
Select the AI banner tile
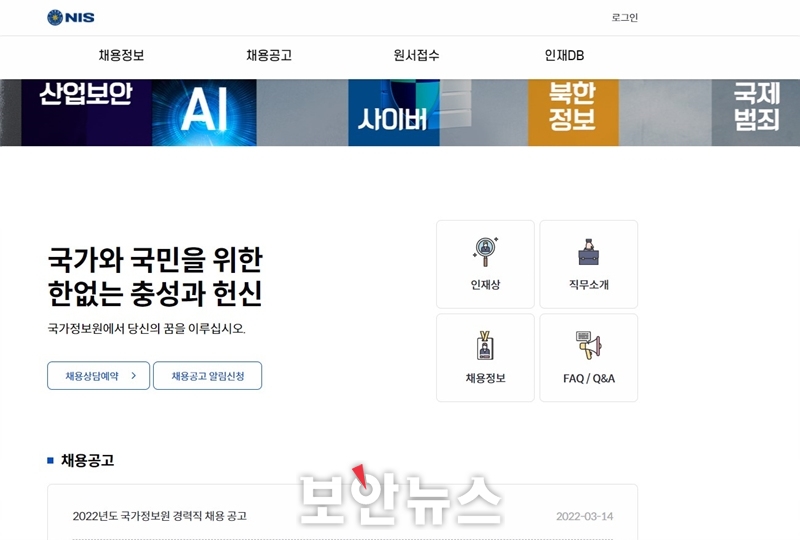204,112
